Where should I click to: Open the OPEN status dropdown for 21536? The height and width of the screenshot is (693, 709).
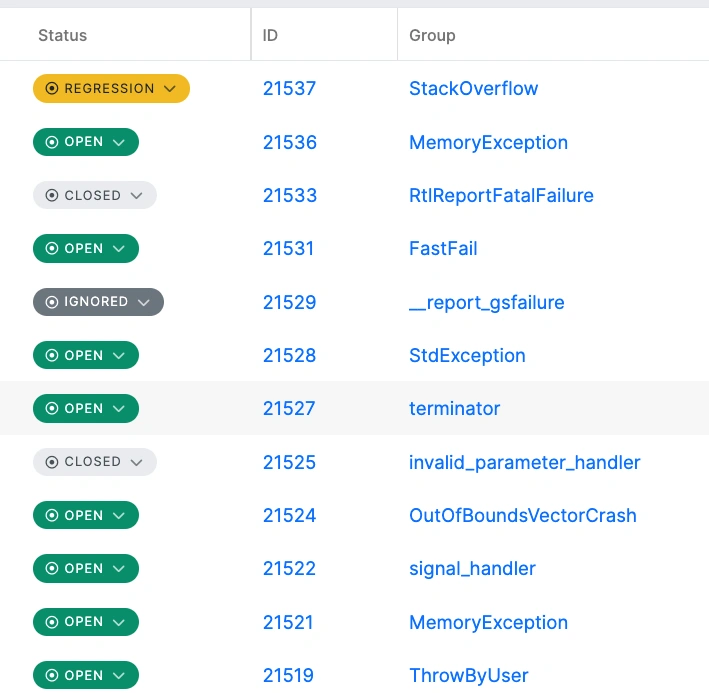tap(86, 142)
